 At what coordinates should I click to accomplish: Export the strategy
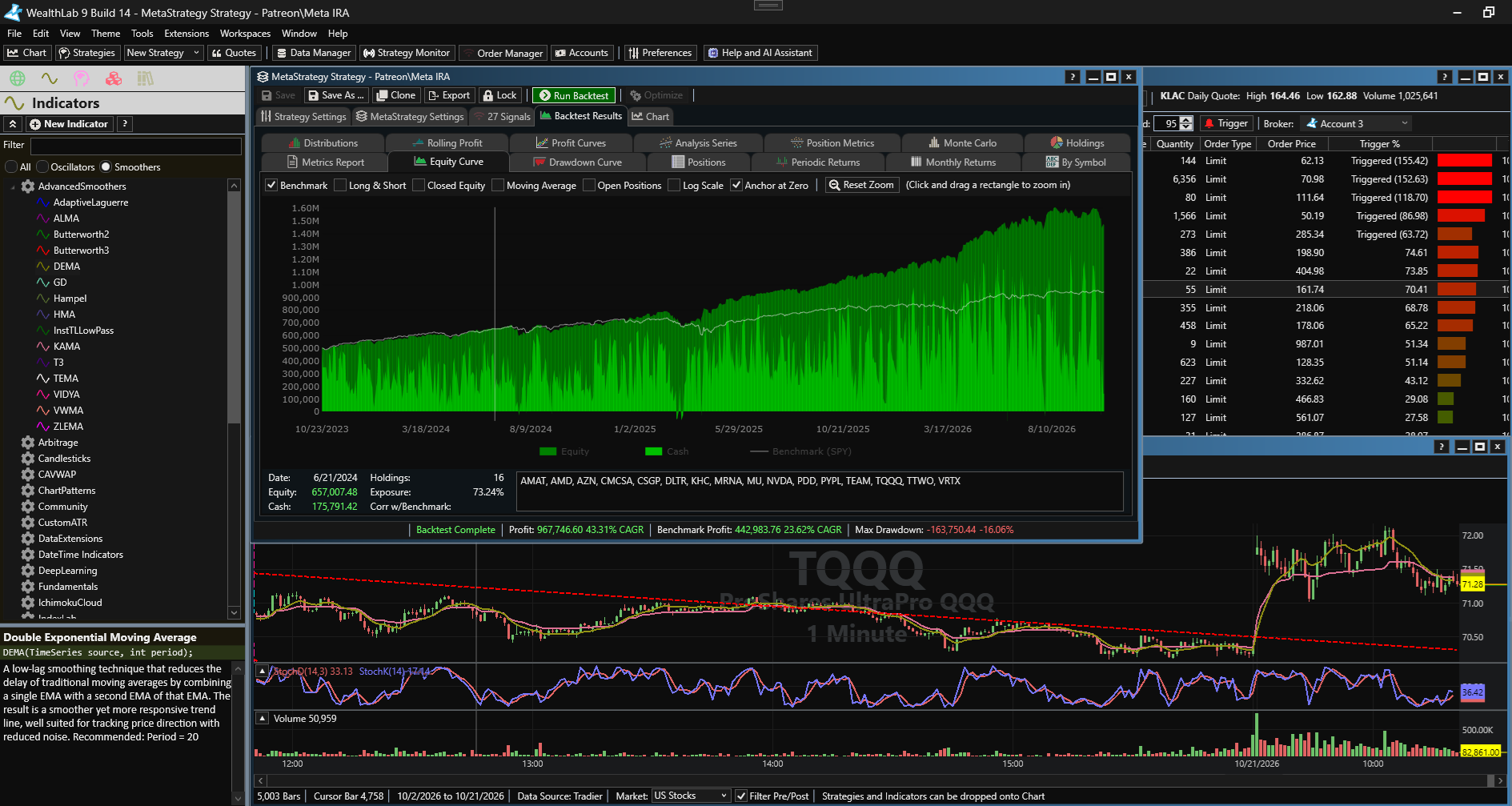[x=449, y=95]
